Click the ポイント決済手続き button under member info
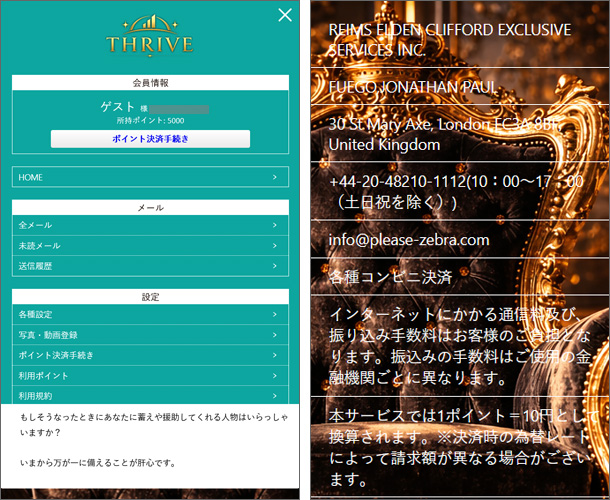The image size is (610, 500). 150,139
